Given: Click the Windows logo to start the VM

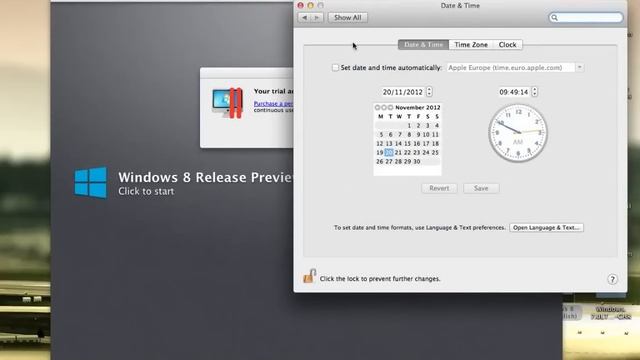Looking at the screenshot, I should click(x=91, y=182).
